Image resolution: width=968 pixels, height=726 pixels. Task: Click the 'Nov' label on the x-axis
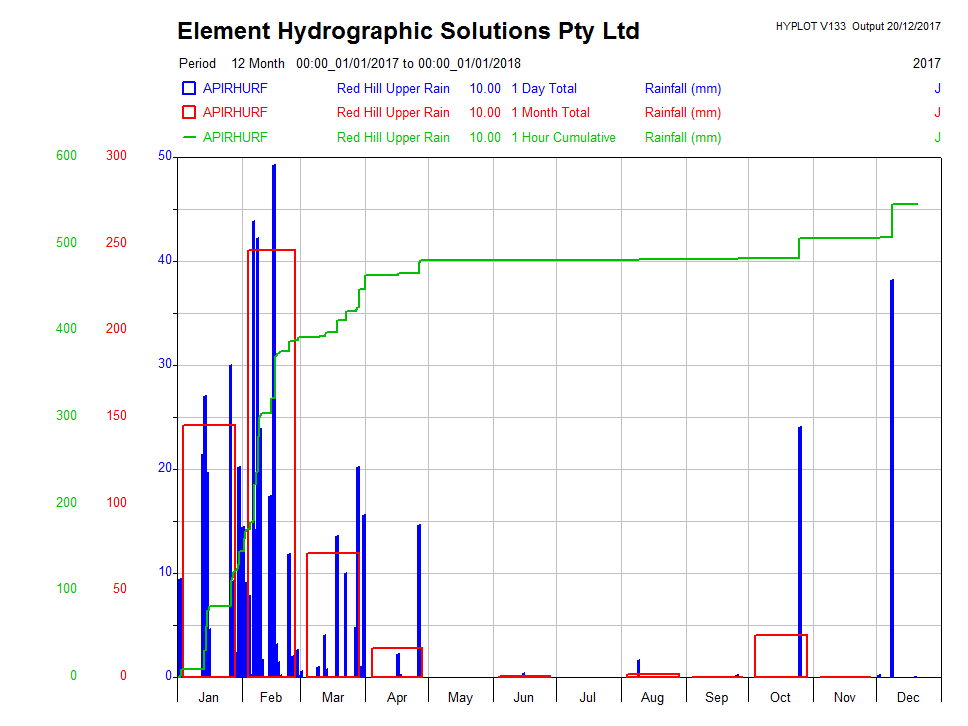pos(845,697)
